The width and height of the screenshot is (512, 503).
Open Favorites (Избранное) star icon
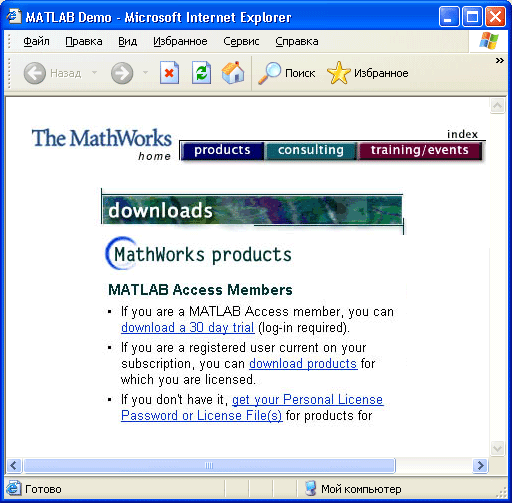[339, 73]
